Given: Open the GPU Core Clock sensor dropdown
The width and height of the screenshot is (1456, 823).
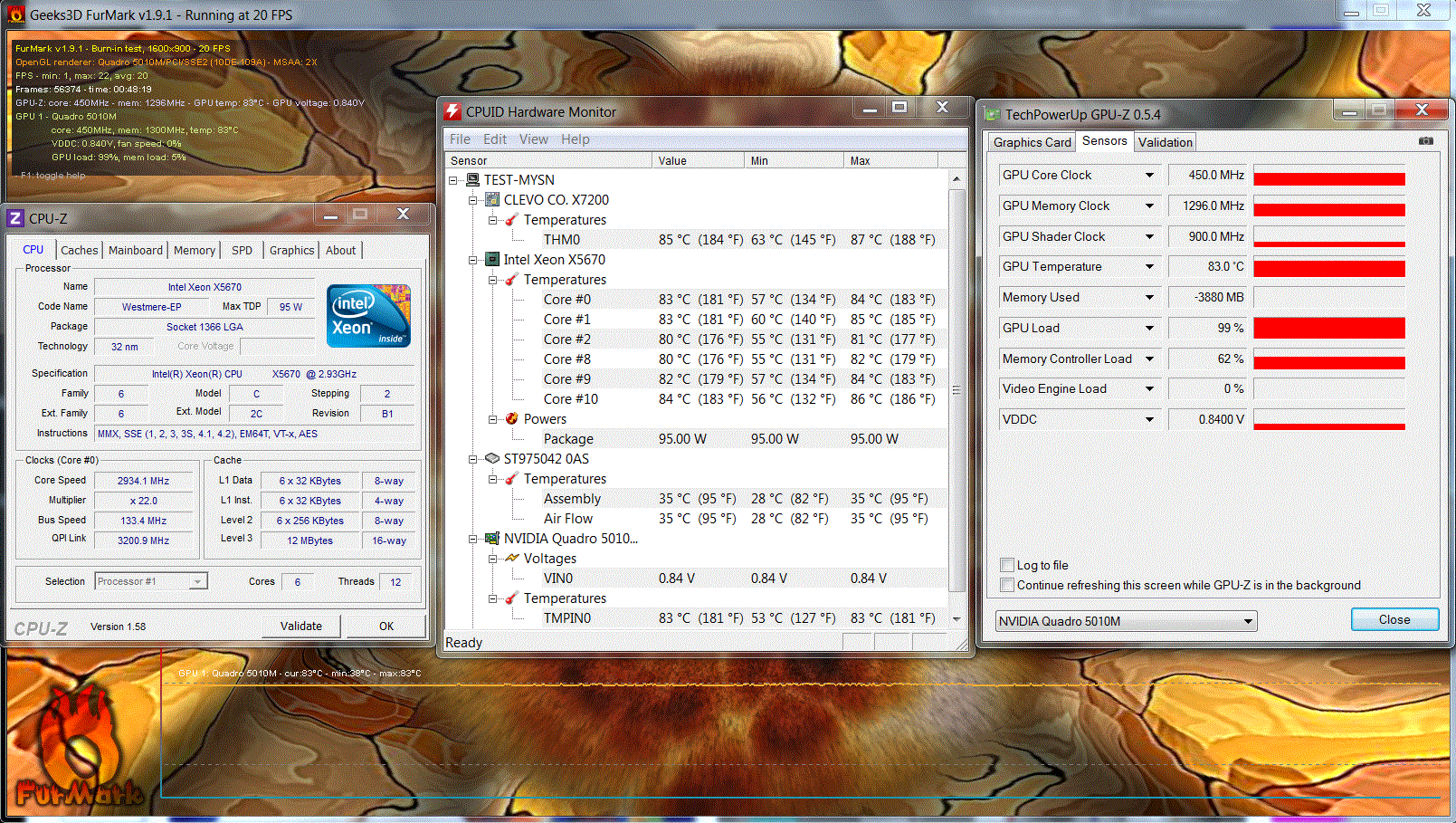Looking at the screenshot, I should click(1149, 176).
